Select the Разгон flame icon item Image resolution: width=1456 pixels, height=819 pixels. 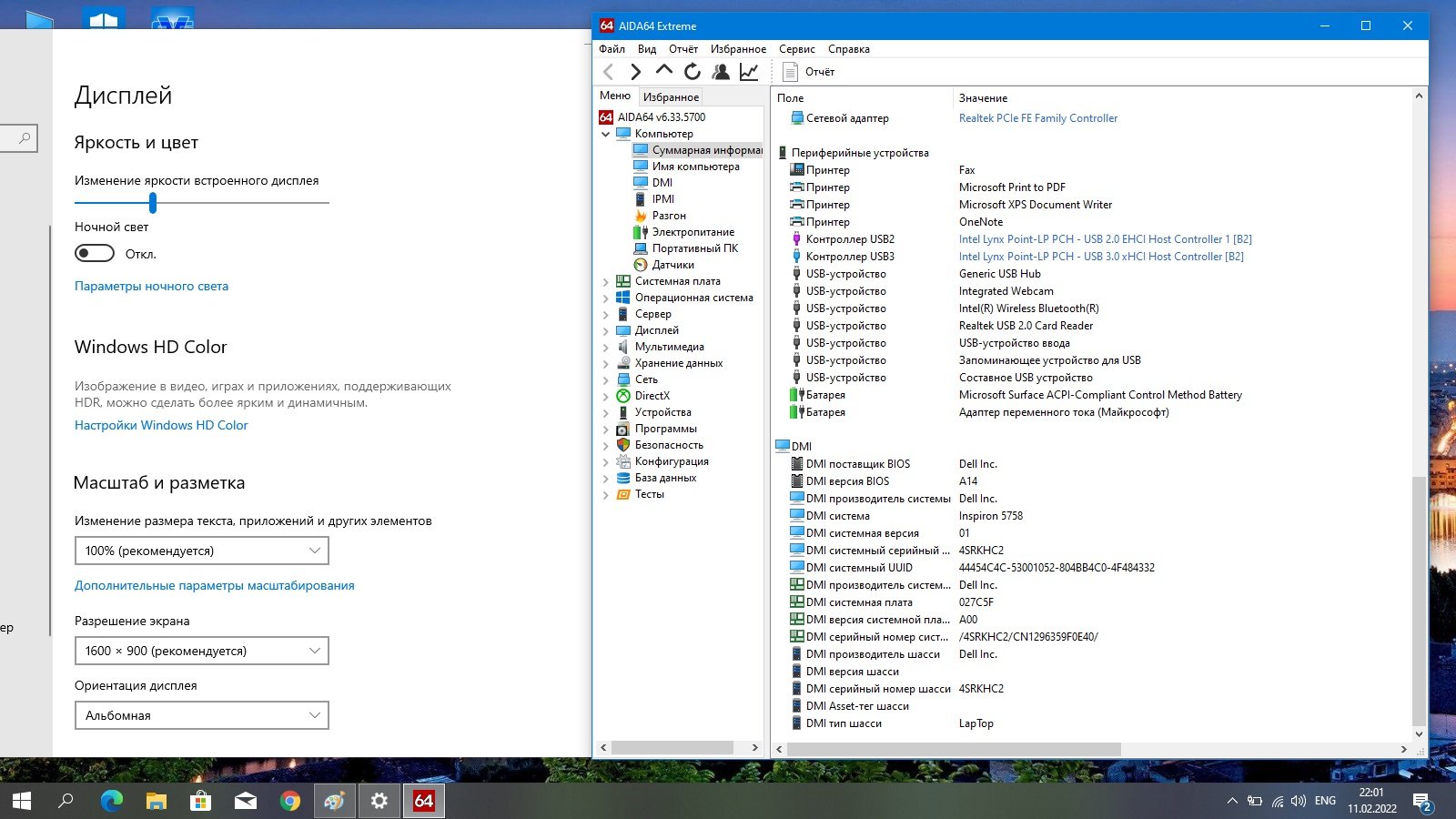click(x=660, y=216)
